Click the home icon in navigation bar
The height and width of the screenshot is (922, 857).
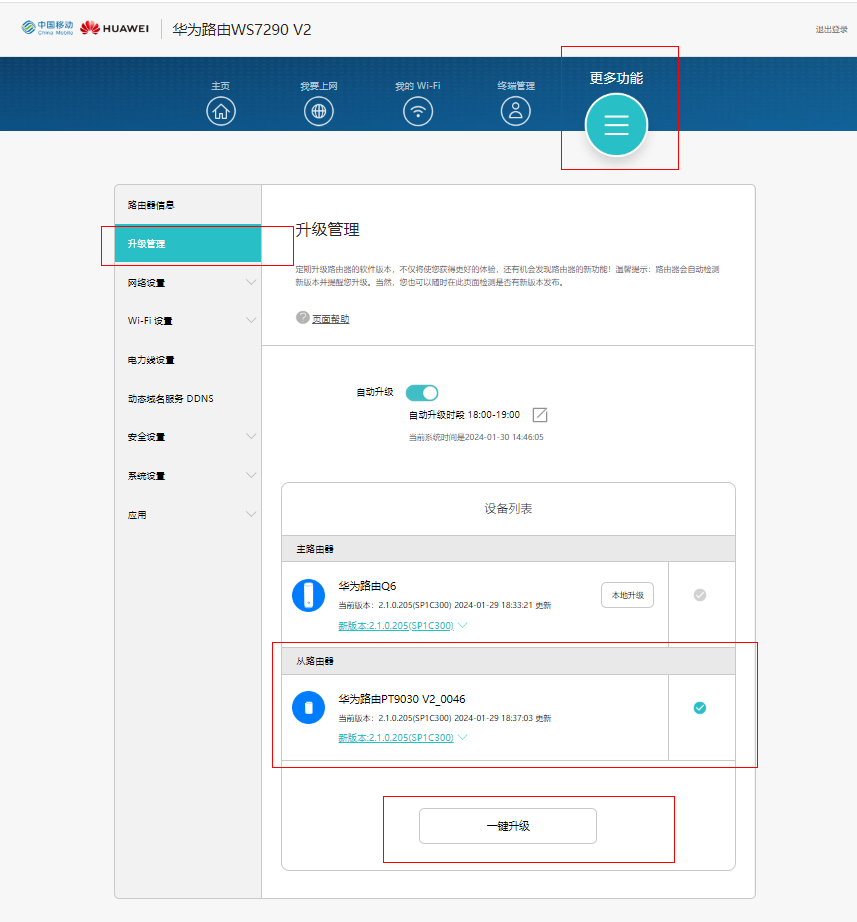pyautogui.click(x=221, y=111)
